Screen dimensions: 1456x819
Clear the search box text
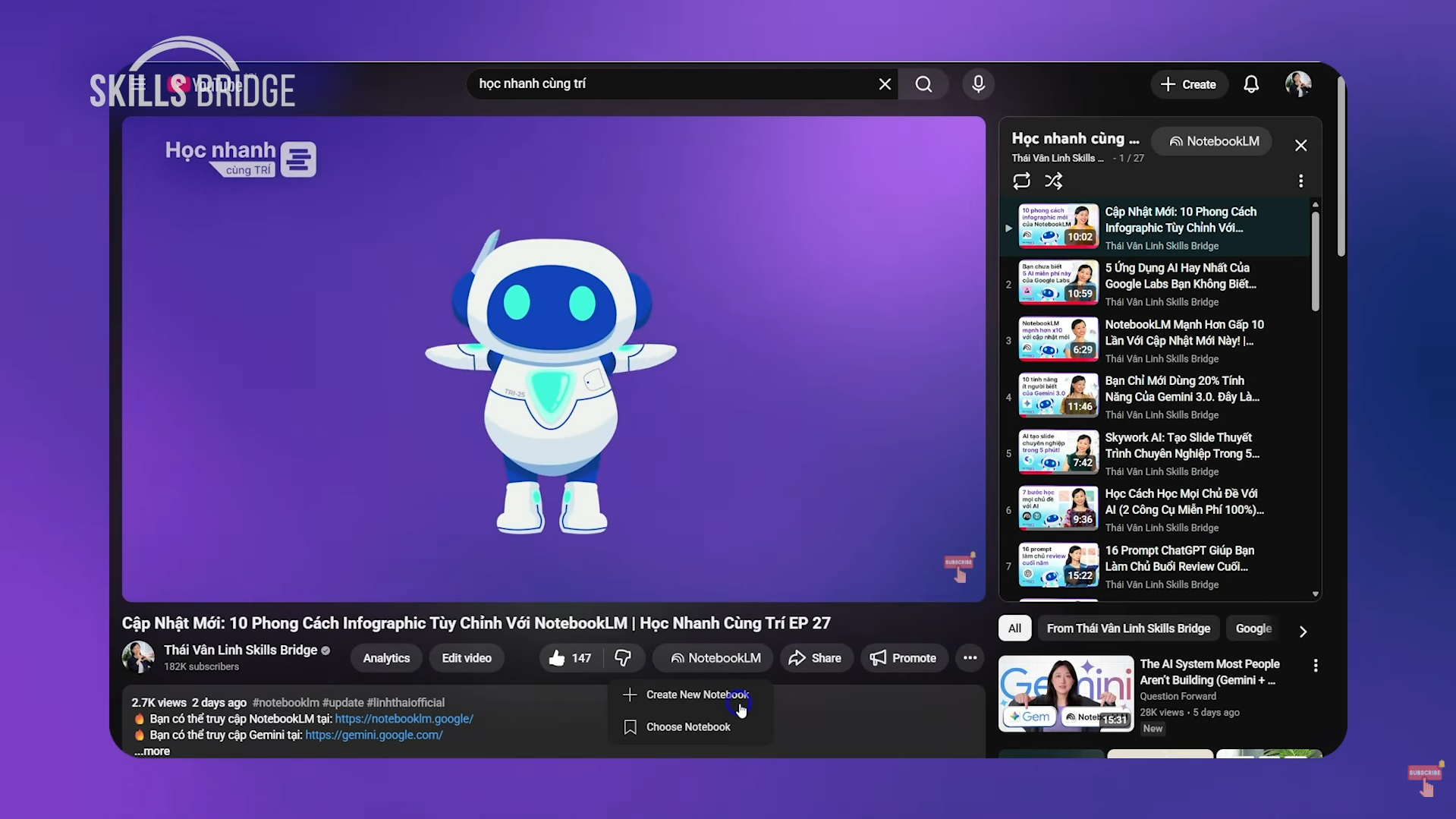[x=885, y=84]
